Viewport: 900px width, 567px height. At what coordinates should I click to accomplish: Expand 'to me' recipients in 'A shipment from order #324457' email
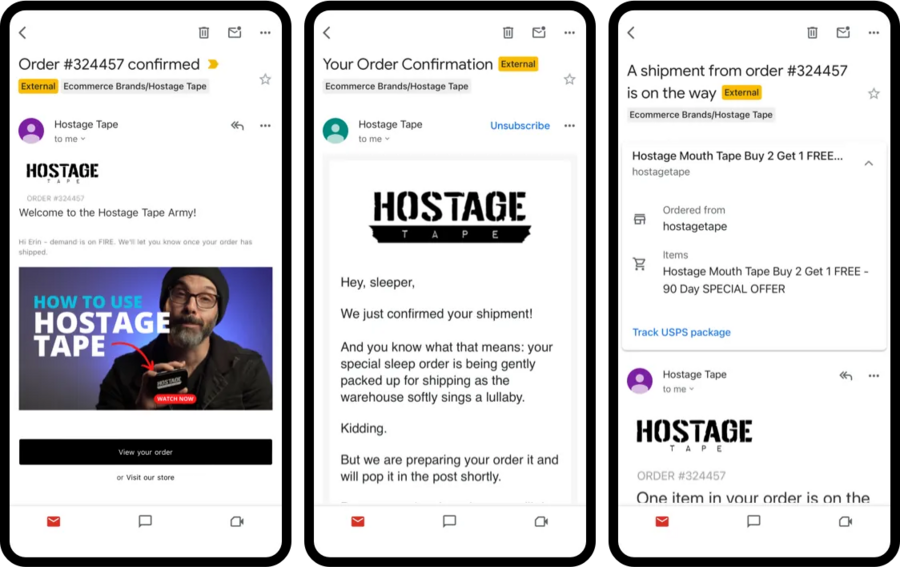[678, 389]
